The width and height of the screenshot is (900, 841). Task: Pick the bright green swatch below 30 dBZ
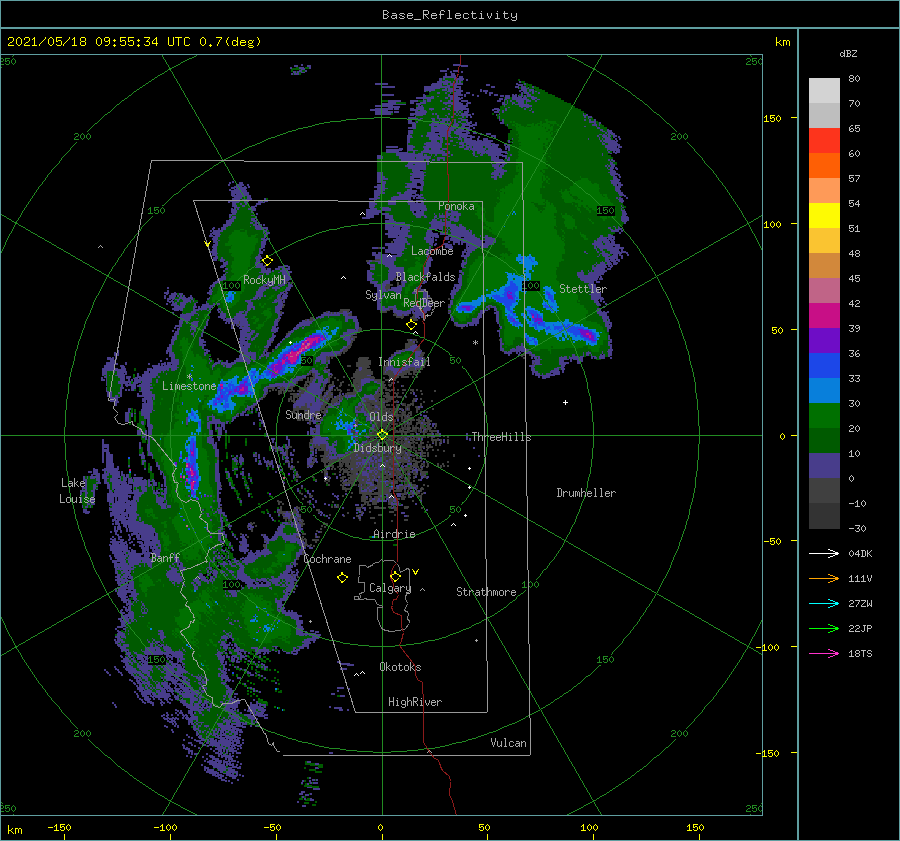[824, 416]
